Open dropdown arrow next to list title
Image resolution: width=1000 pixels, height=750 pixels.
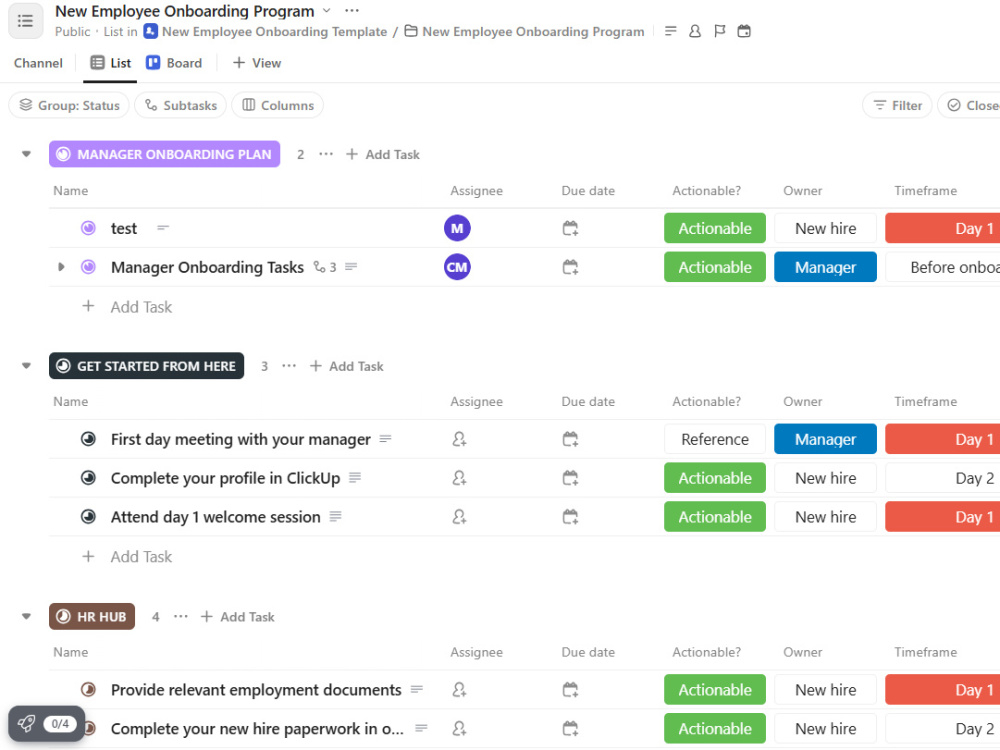tap(327, 11)
